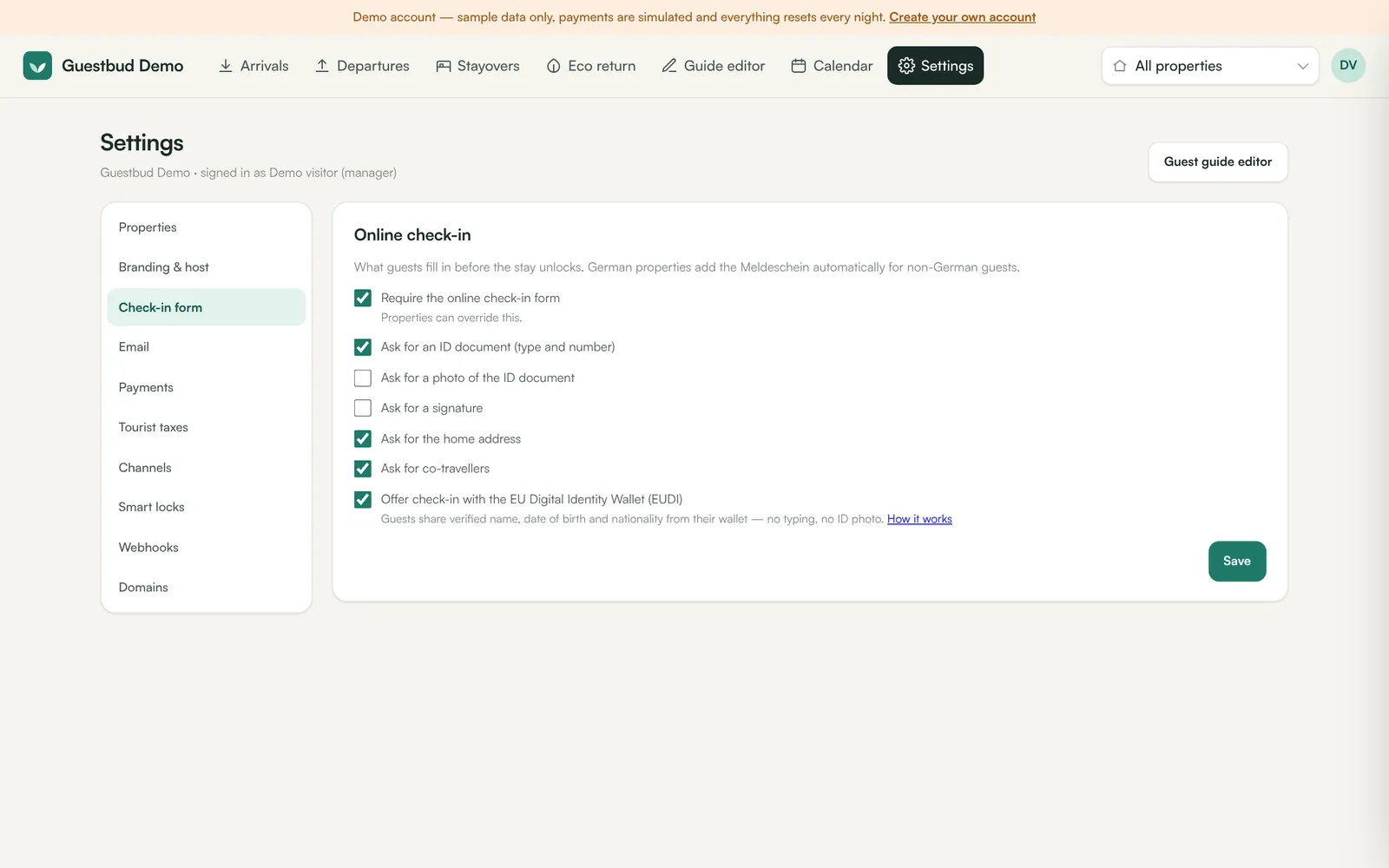Open the Properties settings section
Image resolution: width=1389 pixels, height=868 pixels.
pos(207,227)
